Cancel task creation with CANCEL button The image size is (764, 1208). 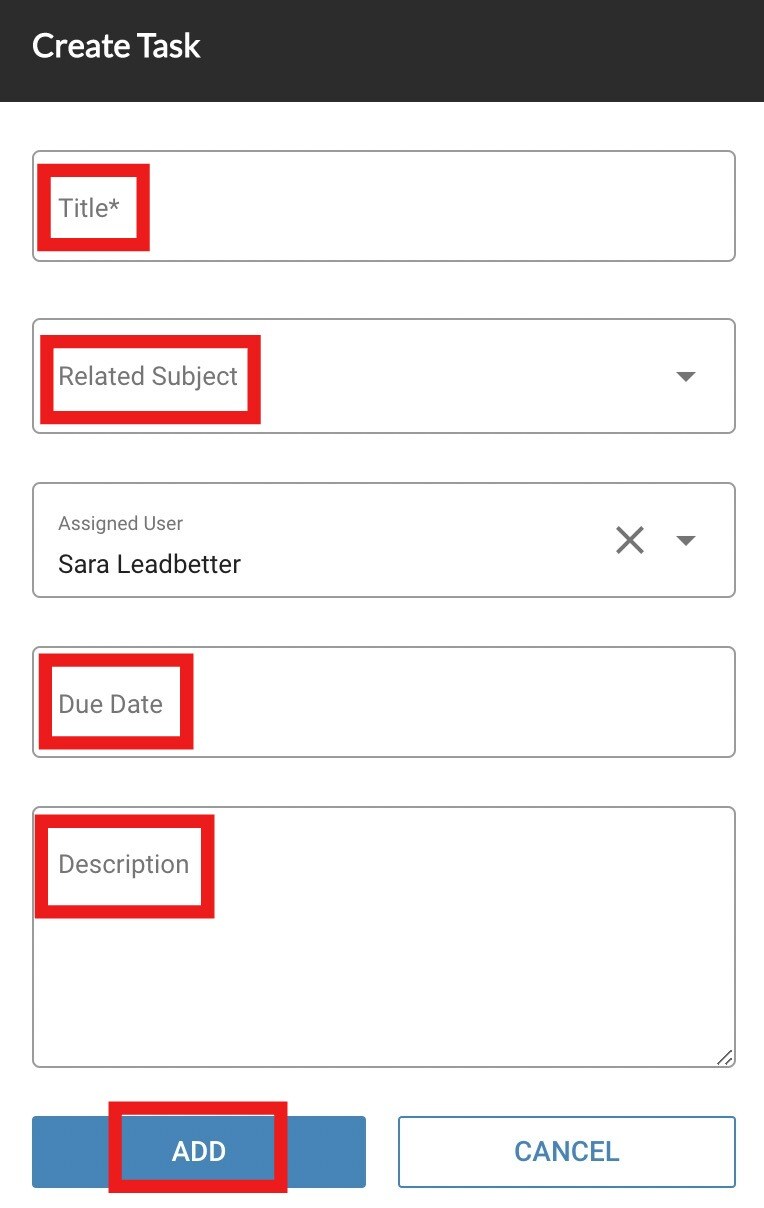click(x=567, y=1152)
